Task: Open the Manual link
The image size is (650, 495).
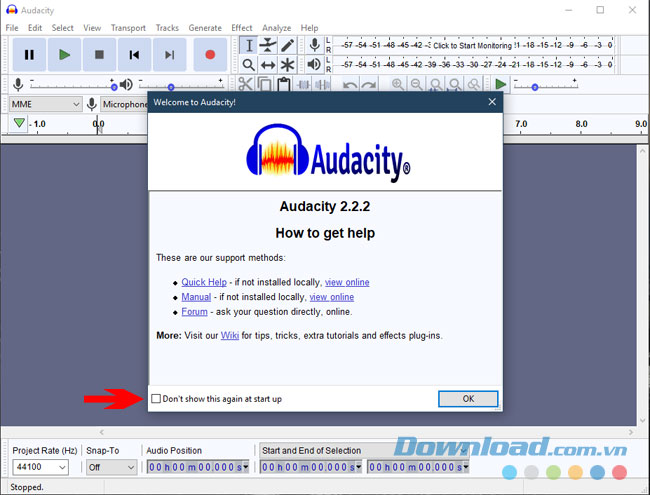Action: (x=196, y=297)
